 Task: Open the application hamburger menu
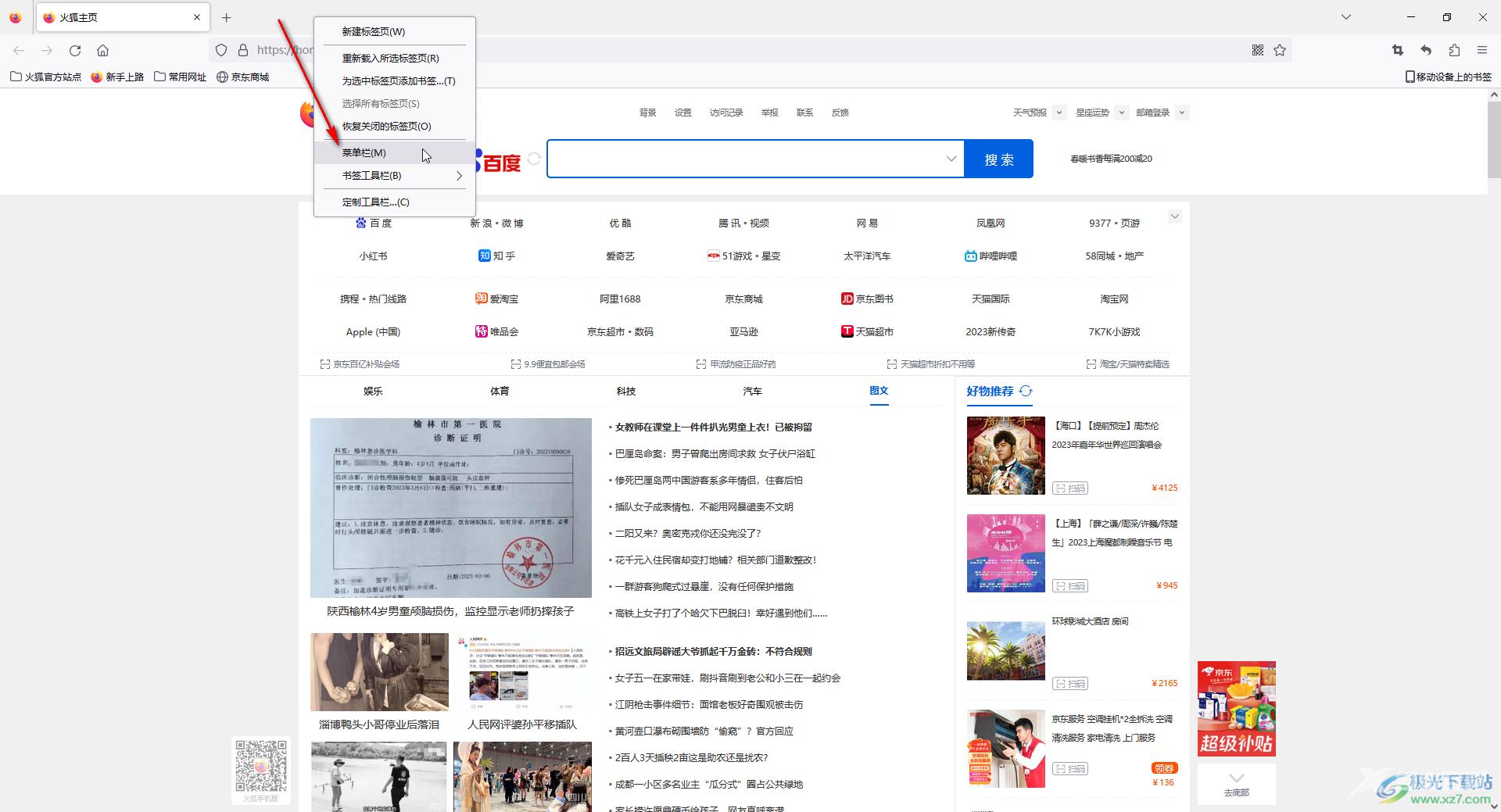pos(1482,50)
